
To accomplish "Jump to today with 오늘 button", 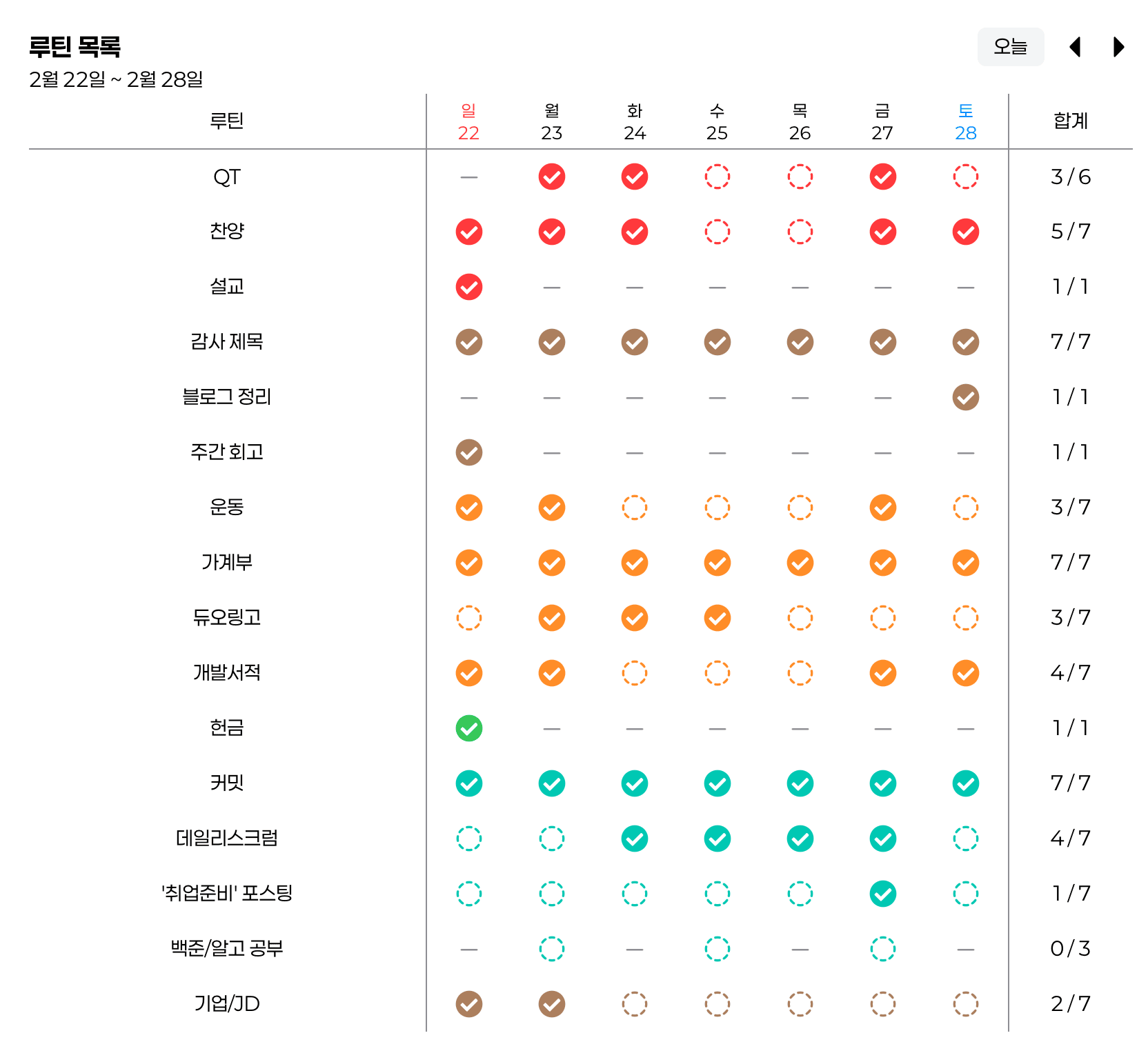I will (1011, 47).
